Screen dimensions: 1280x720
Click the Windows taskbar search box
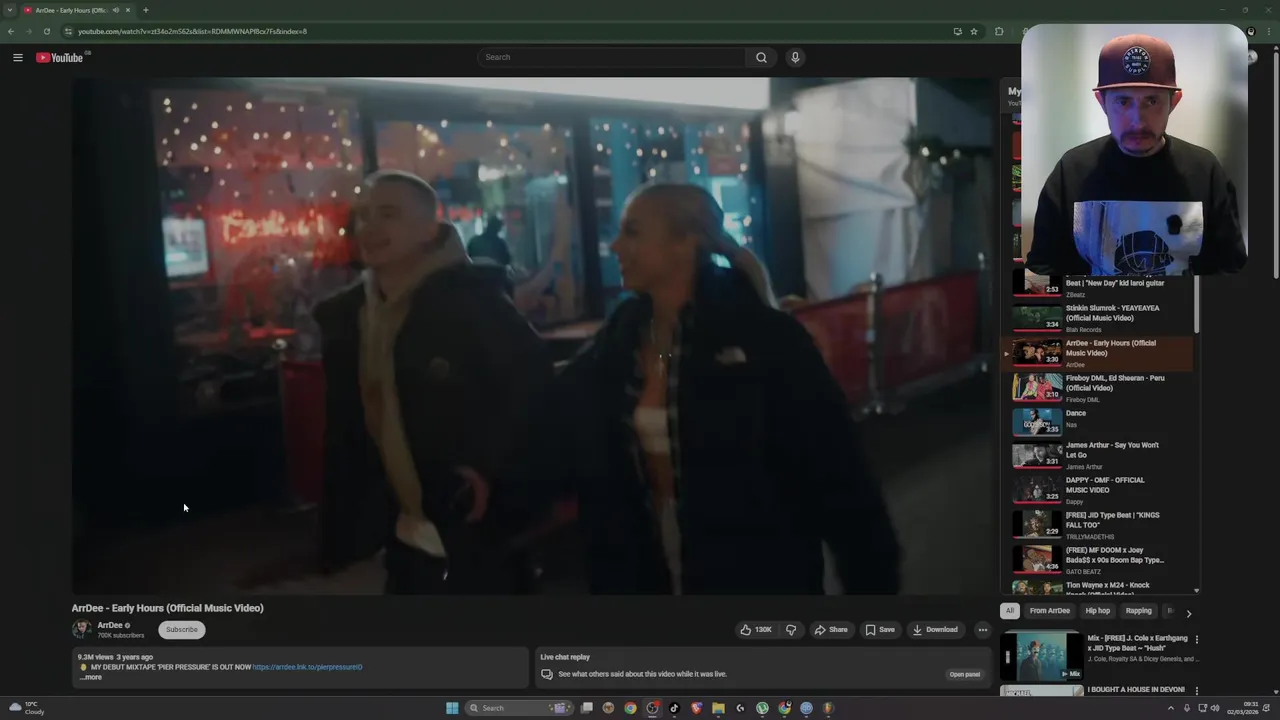pos(519,708)
